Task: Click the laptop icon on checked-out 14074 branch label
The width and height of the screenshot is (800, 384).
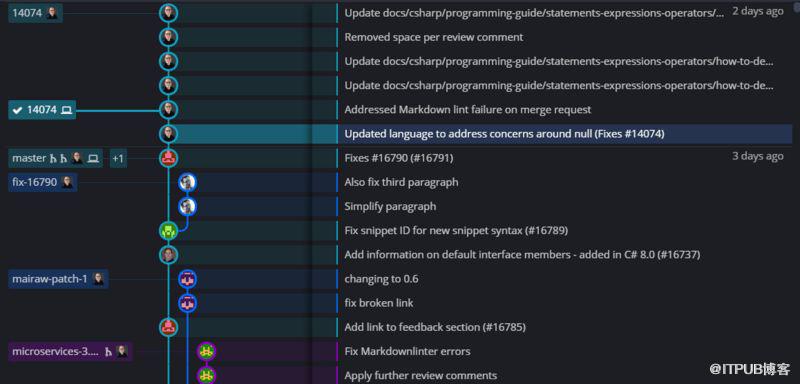Action: click(66, 110)
